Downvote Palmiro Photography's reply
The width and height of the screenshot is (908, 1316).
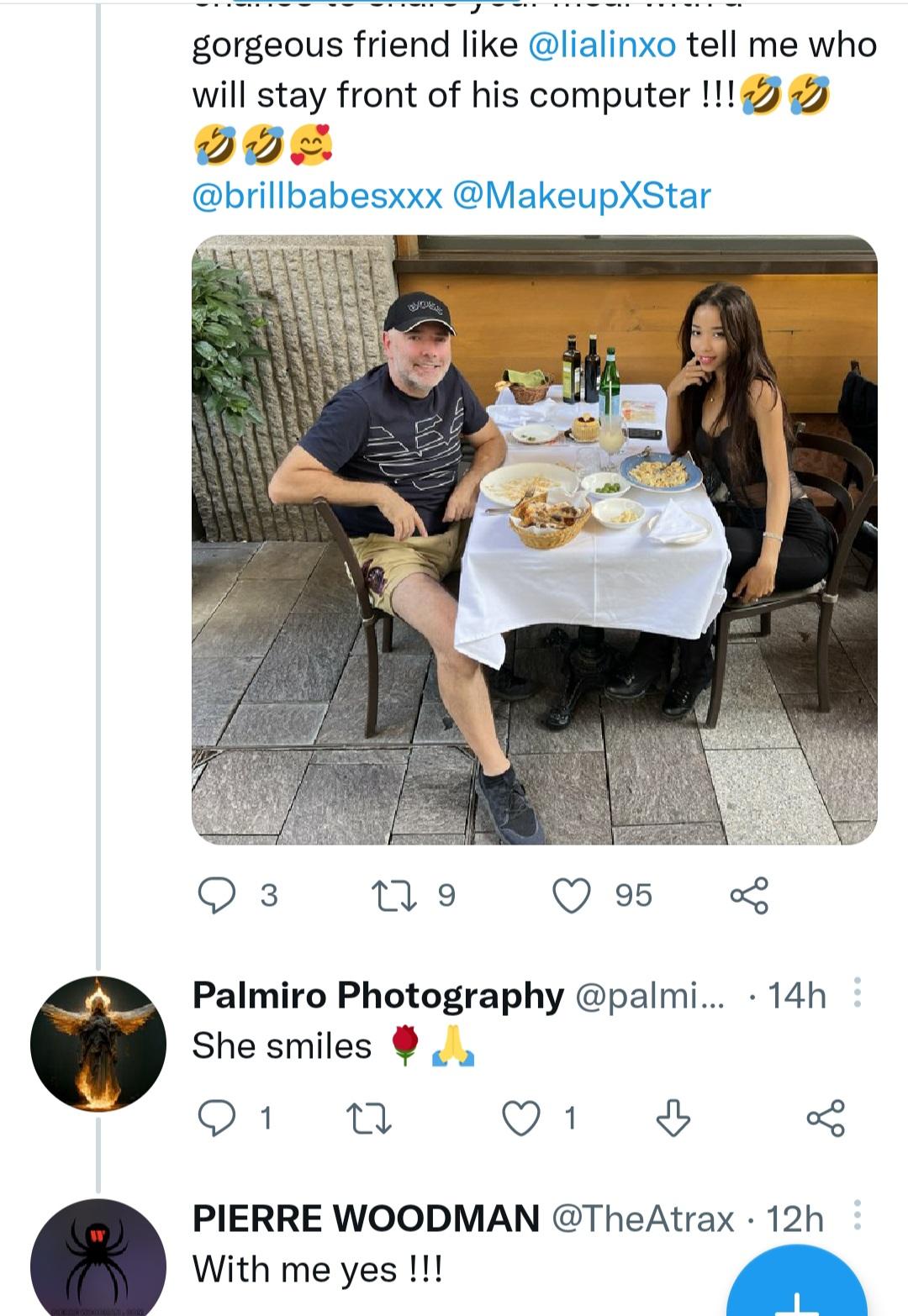(673, 1119)
